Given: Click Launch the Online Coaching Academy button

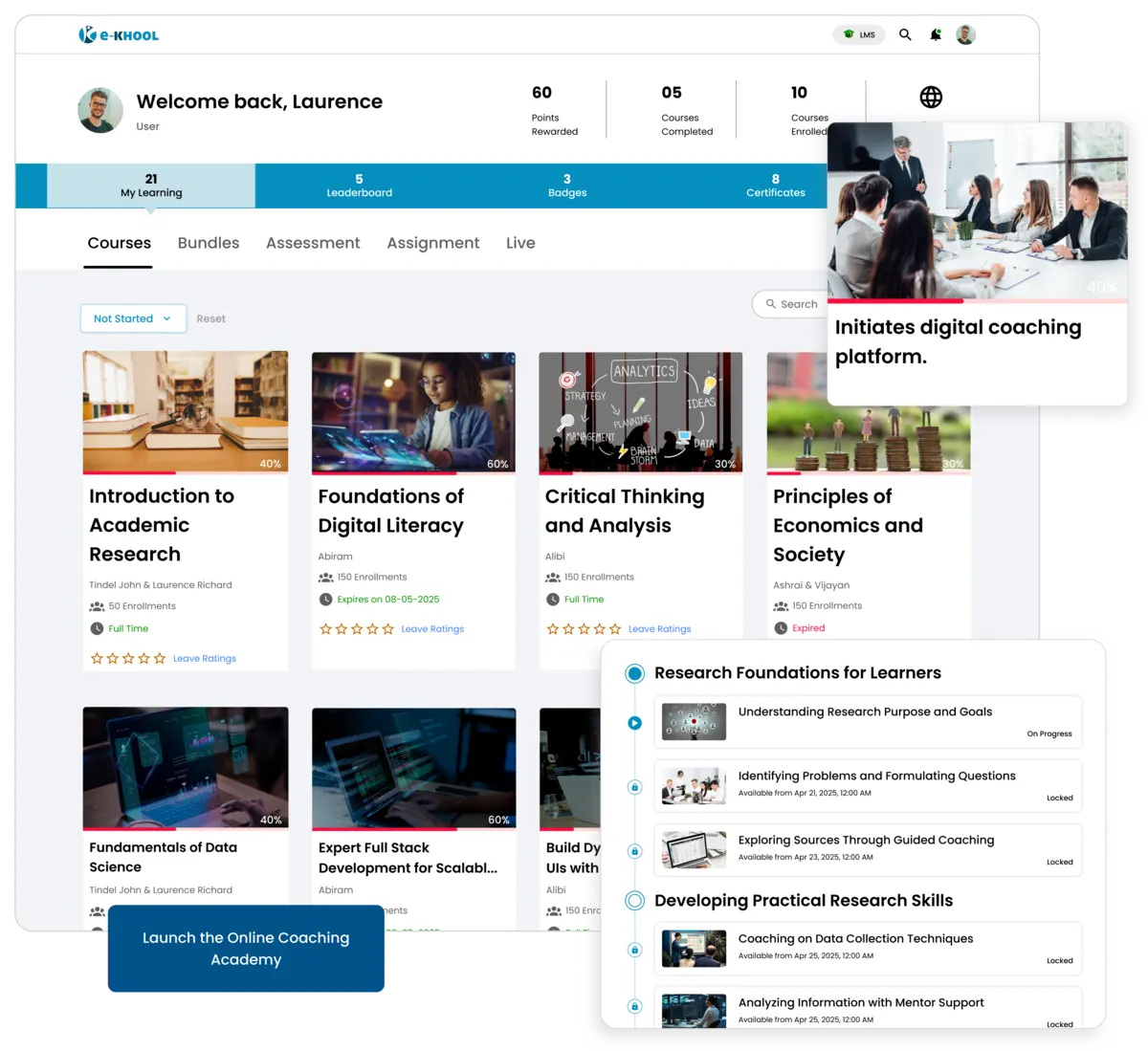Looking at the screenshot, I should 247,949.
